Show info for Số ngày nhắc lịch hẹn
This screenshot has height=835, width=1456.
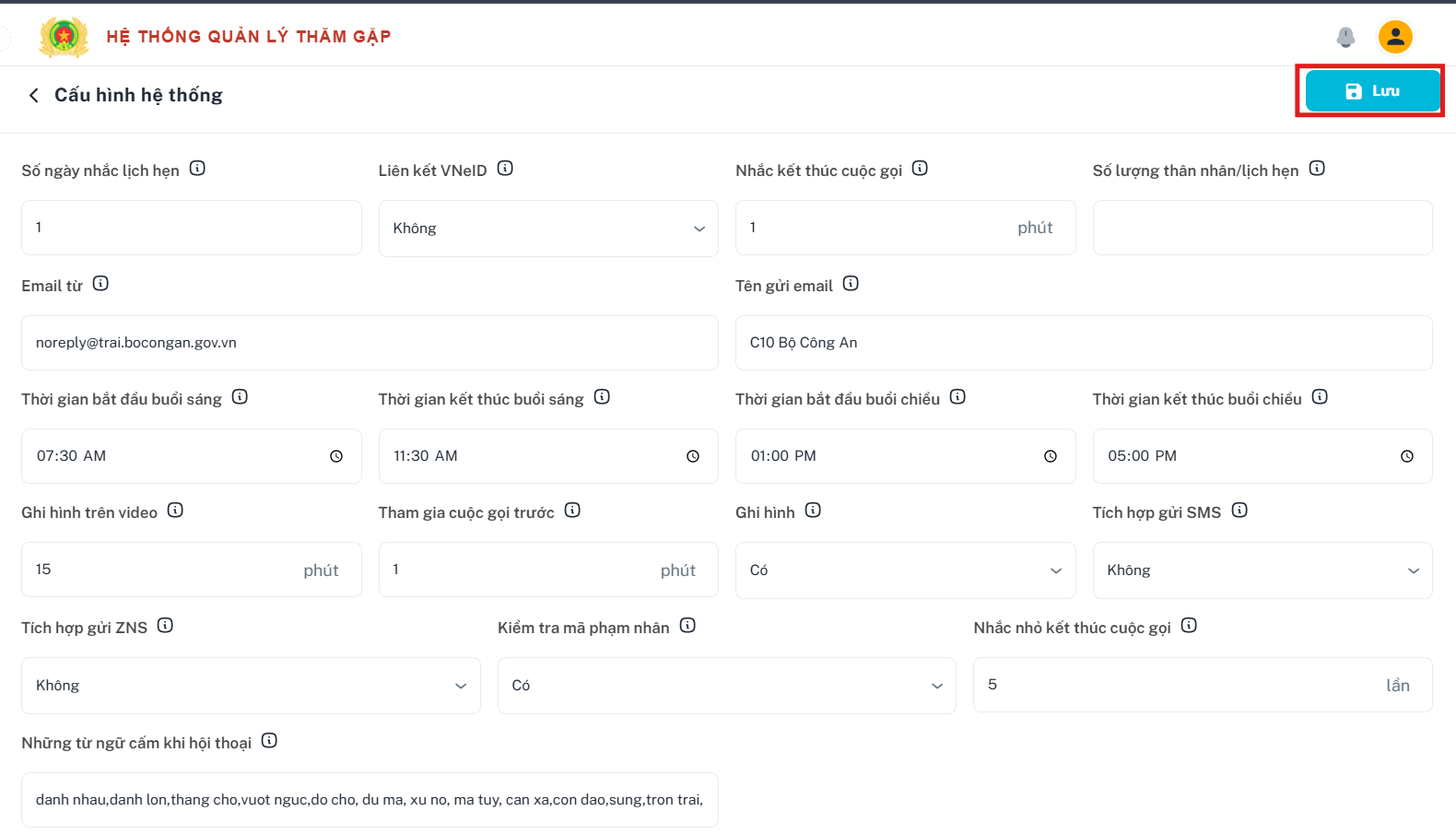point(197,169)
